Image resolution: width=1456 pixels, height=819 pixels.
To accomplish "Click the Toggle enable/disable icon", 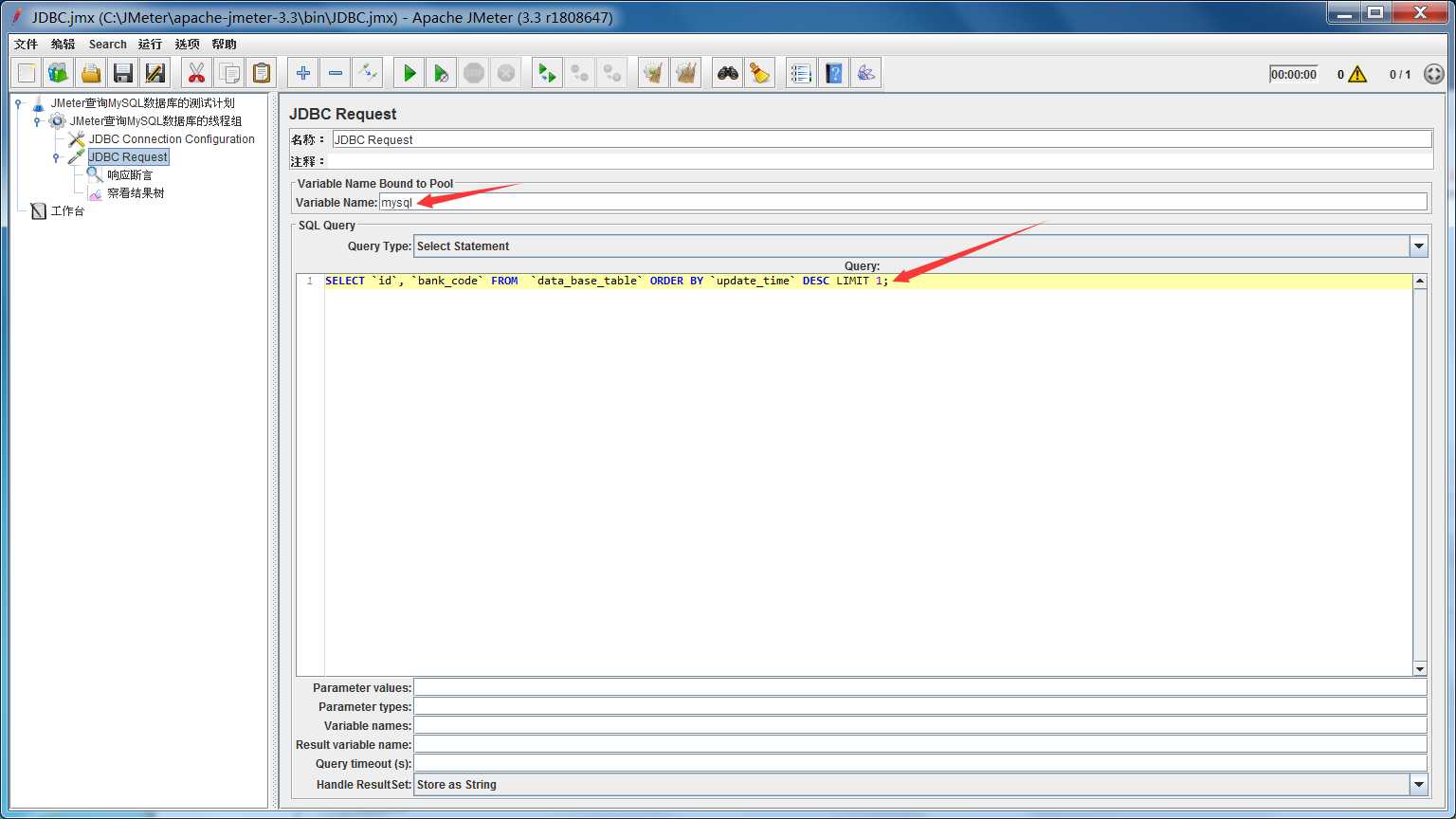I will tap(367, 73).
